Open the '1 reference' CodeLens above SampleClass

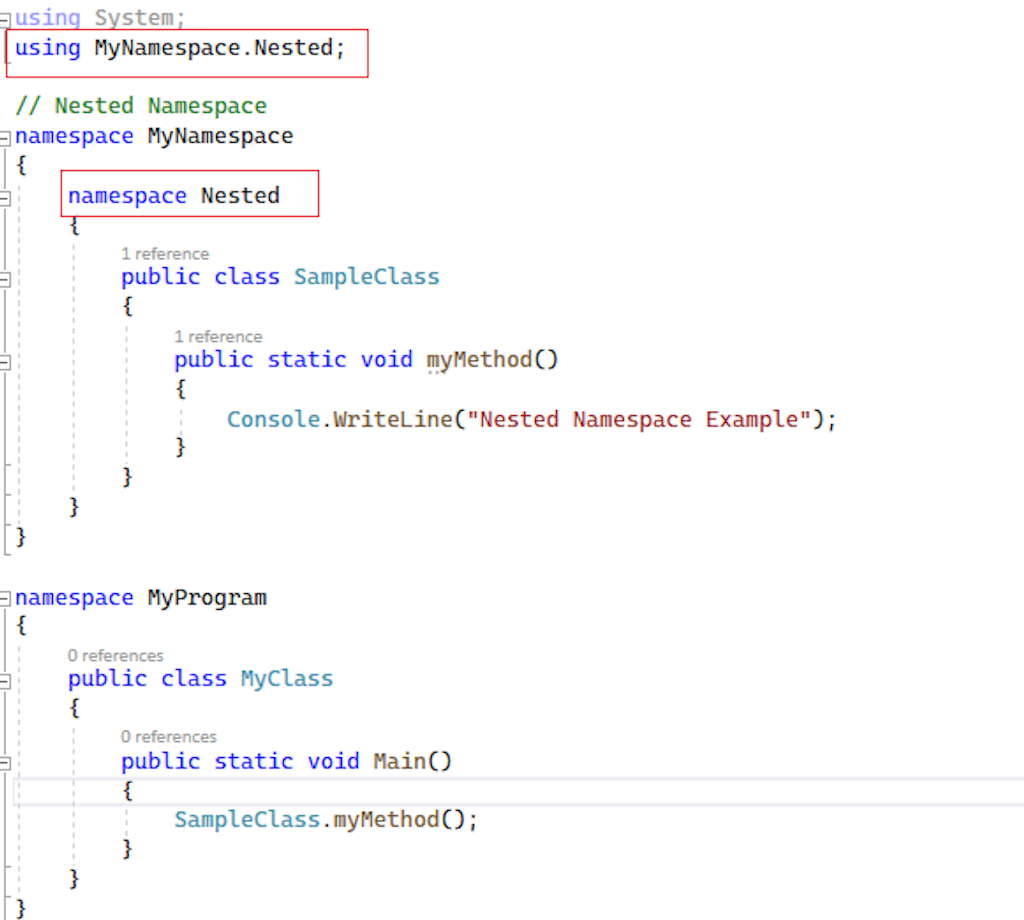coord(163,253)
